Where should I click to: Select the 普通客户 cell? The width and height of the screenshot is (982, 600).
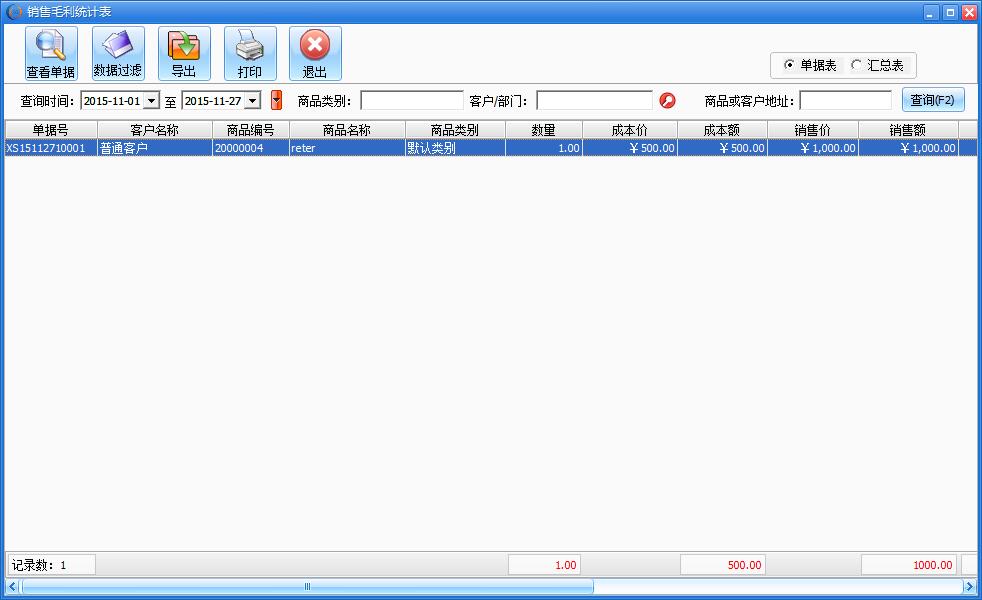coord(155,148)
